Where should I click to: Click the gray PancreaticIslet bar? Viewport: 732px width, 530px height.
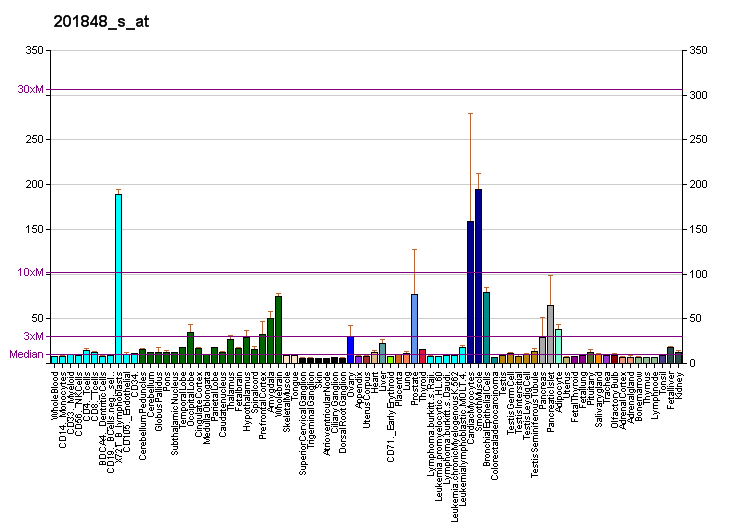550,334
